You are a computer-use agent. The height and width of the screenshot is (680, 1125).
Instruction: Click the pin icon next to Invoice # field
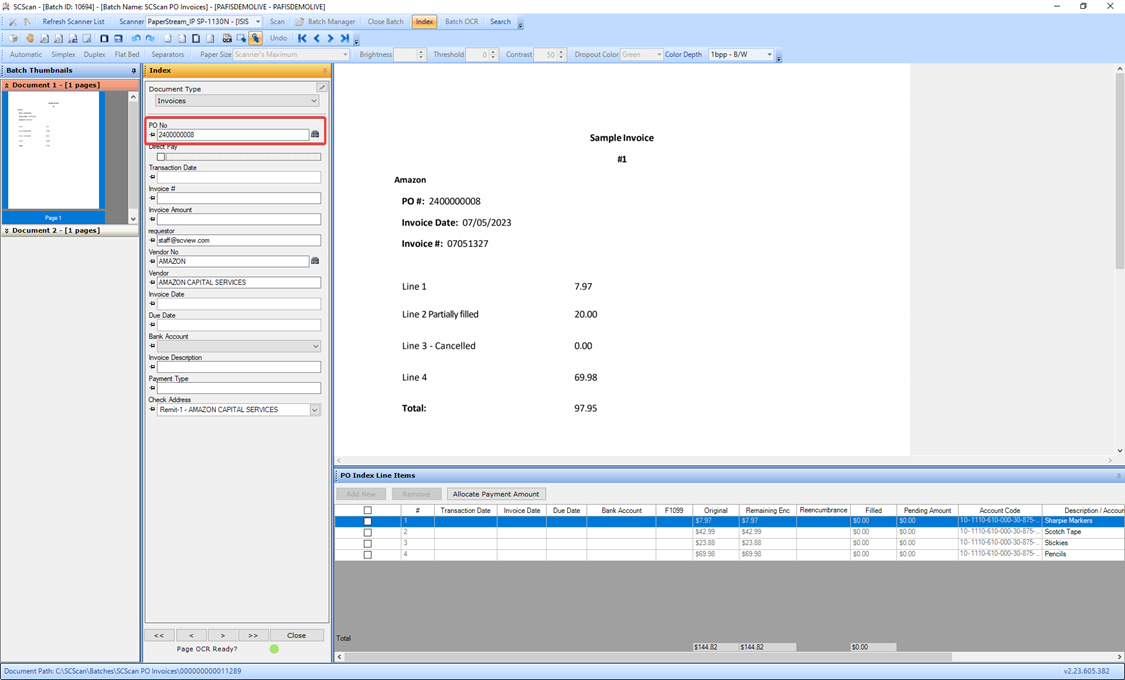coord(152,198)
